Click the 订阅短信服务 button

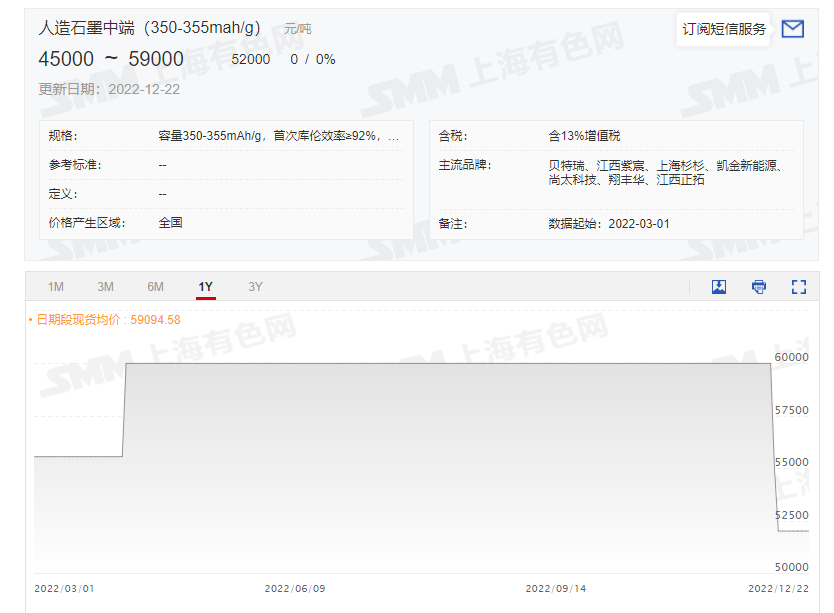[x=724, y=29]
